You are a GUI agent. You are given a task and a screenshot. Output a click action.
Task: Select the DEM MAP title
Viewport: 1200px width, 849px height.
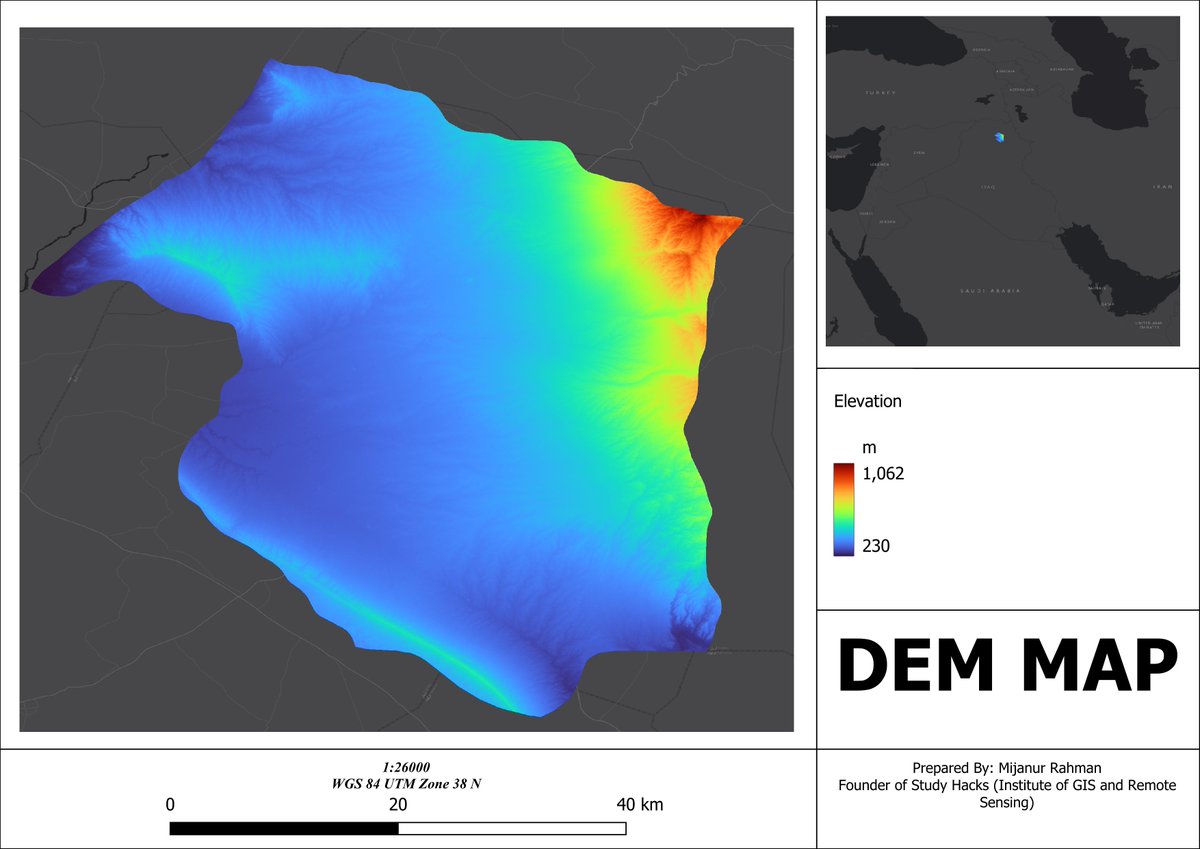coord(1008,663)
